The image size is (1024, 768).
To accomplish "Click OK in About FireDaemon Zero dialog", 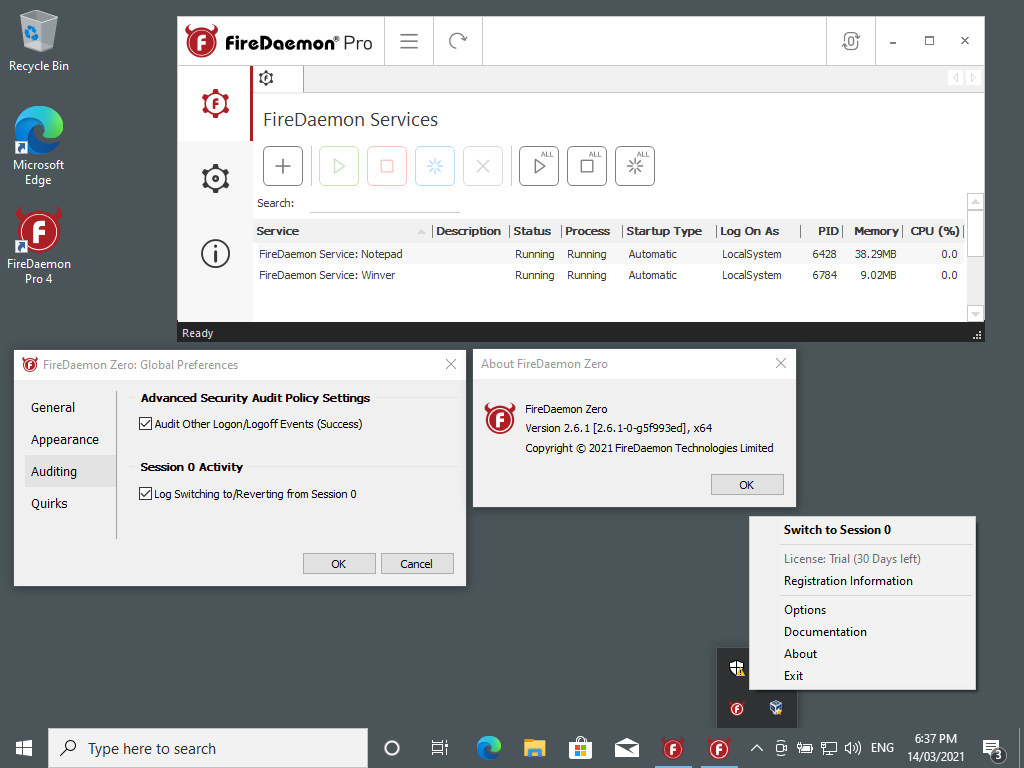I will coord(746,485).
